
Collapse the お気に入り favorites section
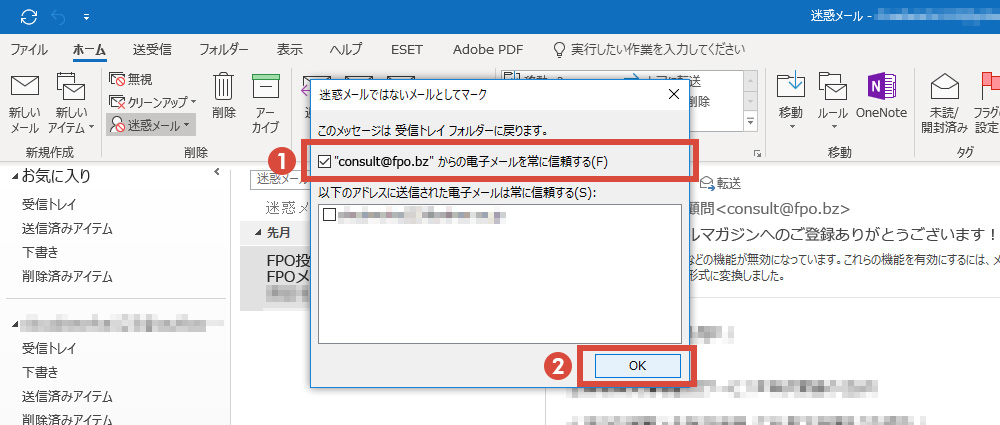pos(16,176)
